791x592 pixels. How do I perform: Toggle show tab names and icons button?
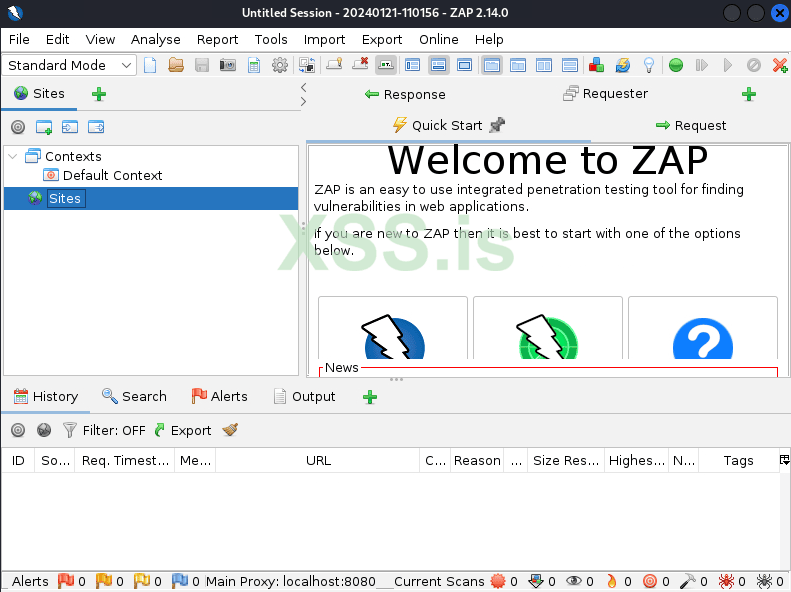[386, 65]
